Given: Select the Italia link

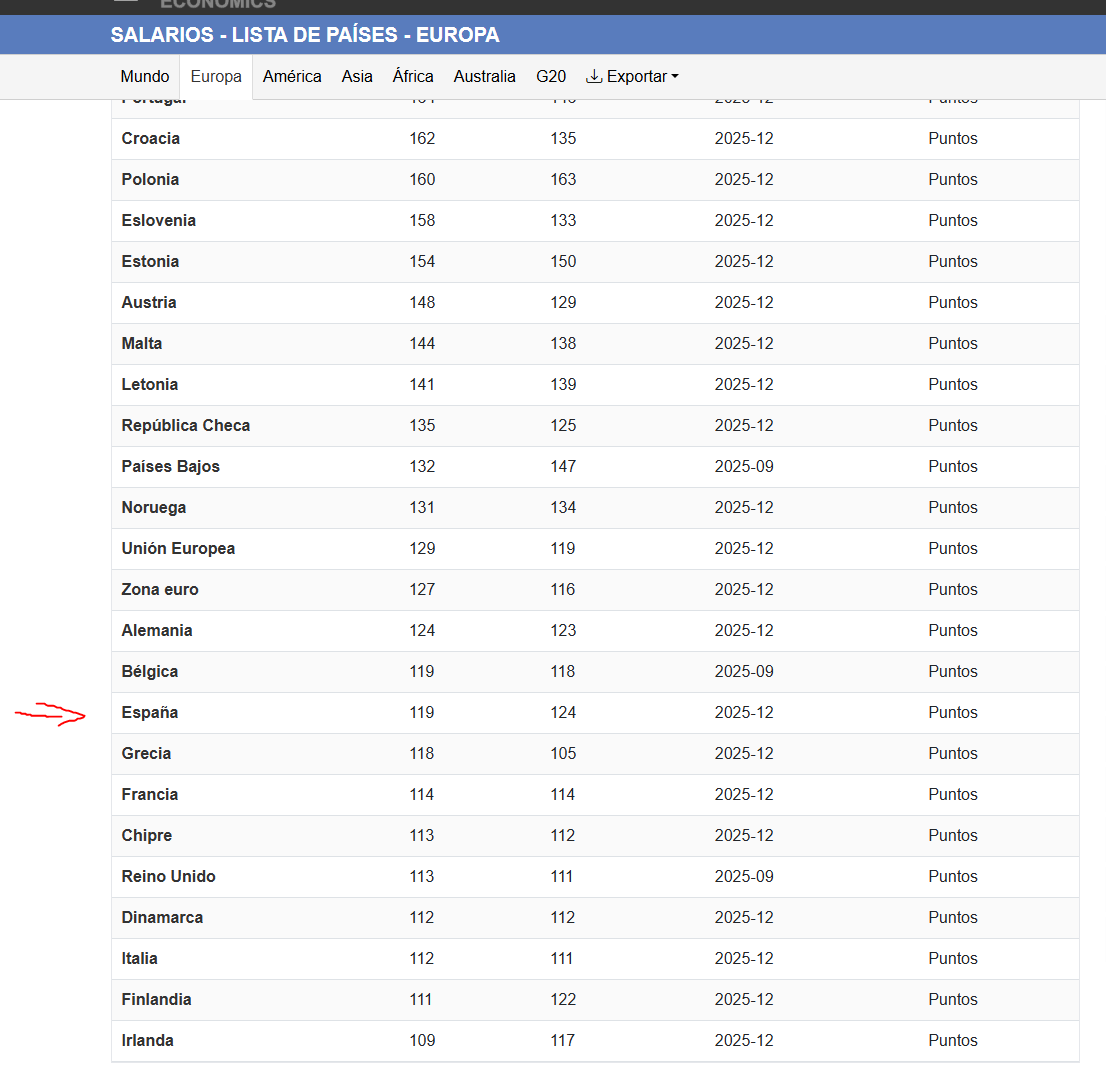Looking at the screenshot, I should click(140, 957).
